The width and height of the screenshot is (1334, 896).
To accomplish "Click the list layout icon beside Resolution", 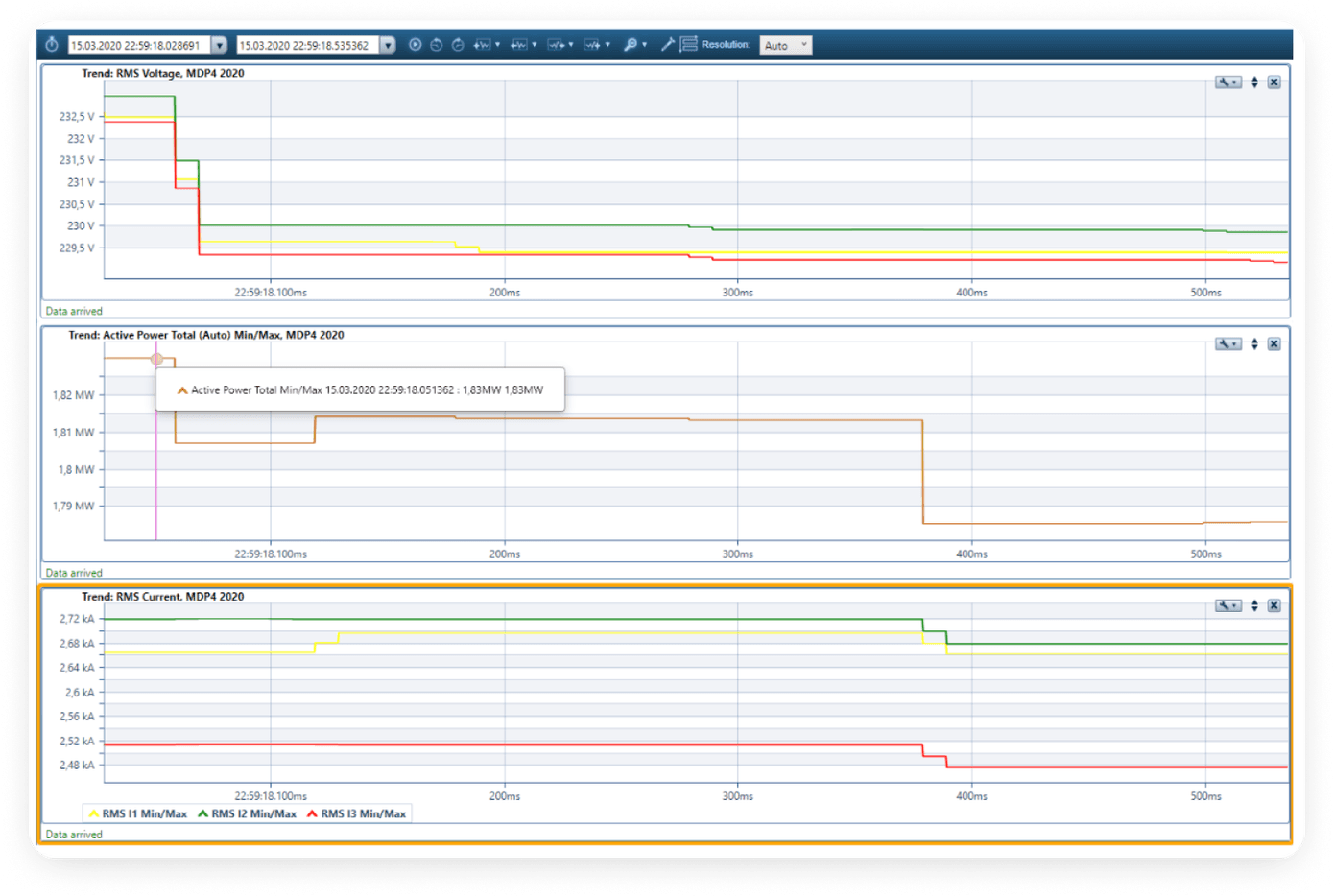I will [x=688, y=45].
